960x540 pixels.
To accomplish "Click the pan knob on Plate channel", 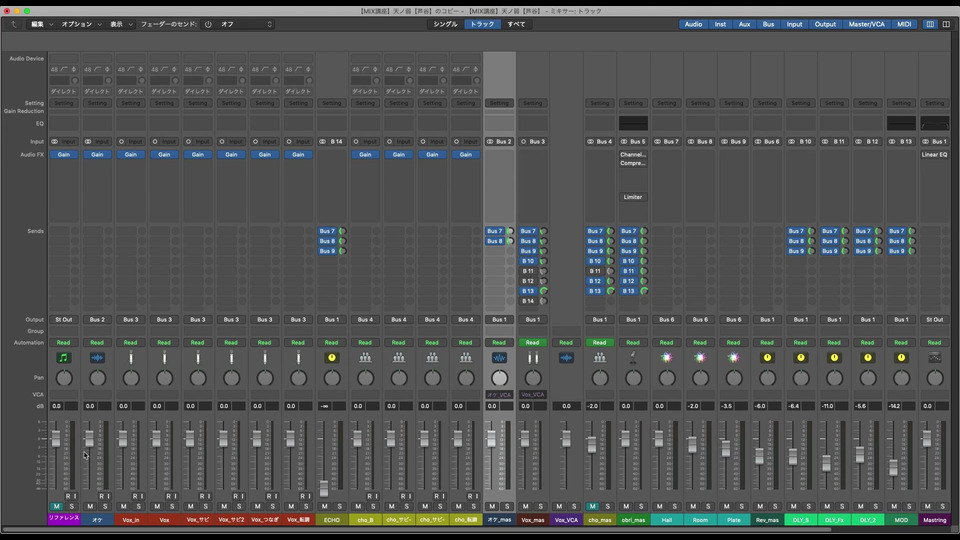I will pos(733,379).
